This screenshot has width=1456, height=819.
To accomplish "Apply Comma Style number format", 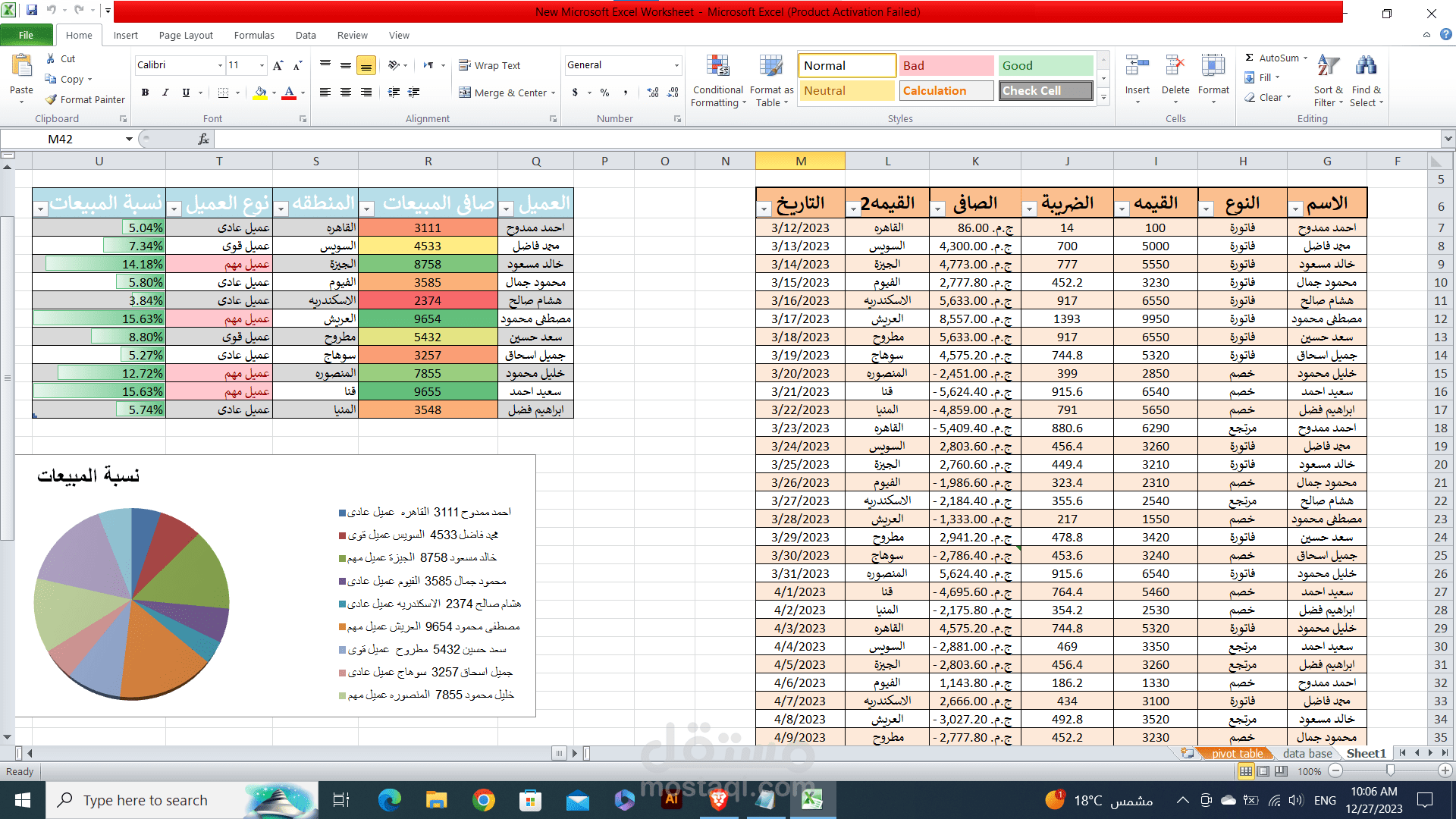I will [x=626, y=93].
